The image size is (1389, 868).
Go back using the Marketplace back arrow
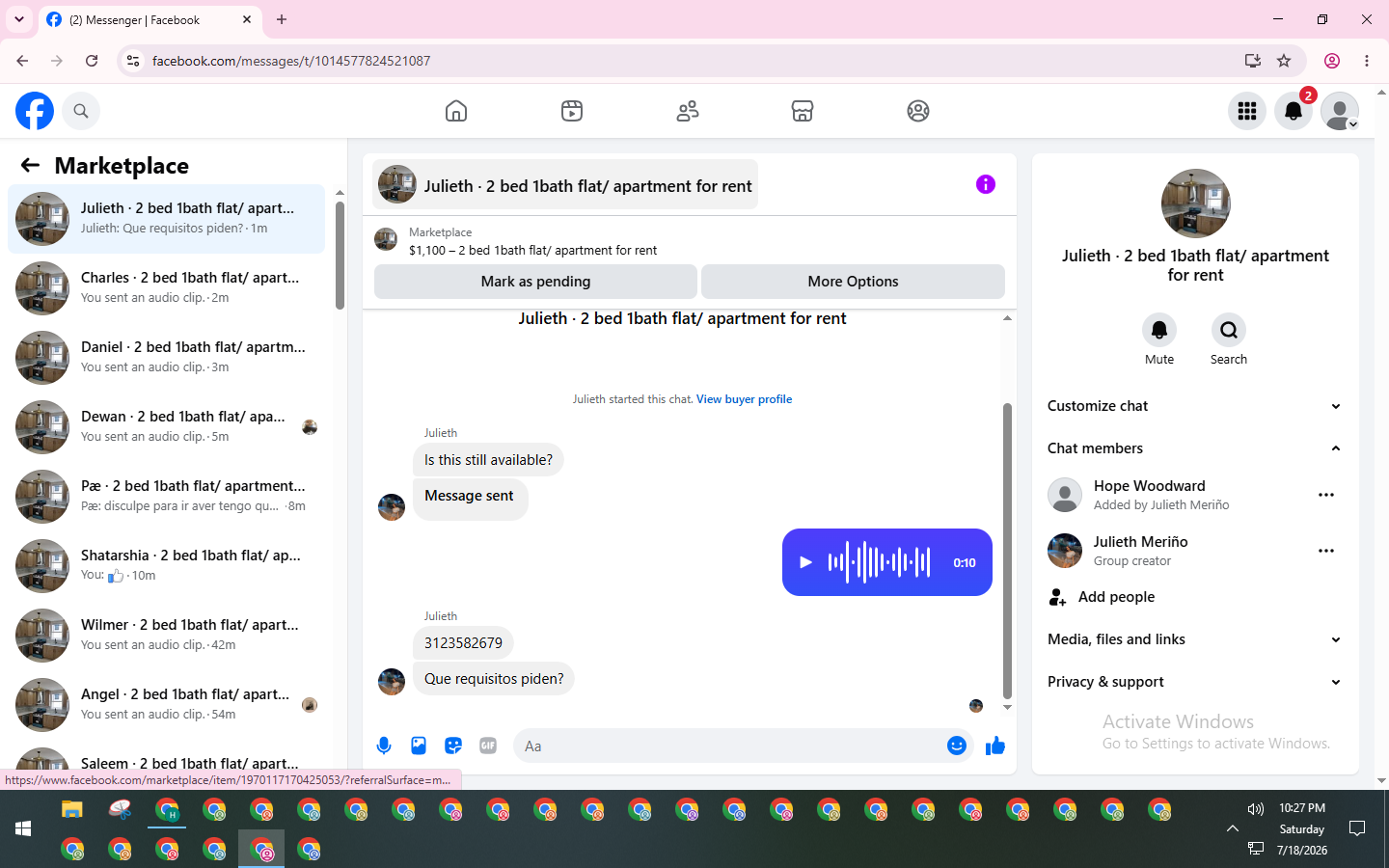tap(30, 165)
